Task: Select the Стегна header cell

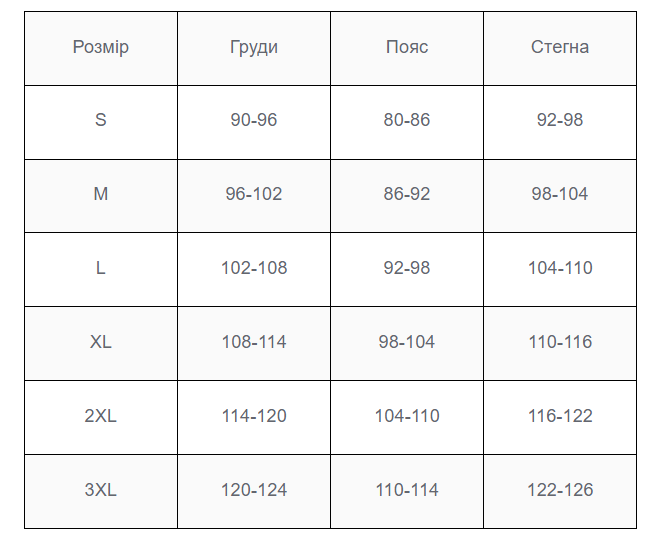Action: pyautogui.click(x=560, y=49)
